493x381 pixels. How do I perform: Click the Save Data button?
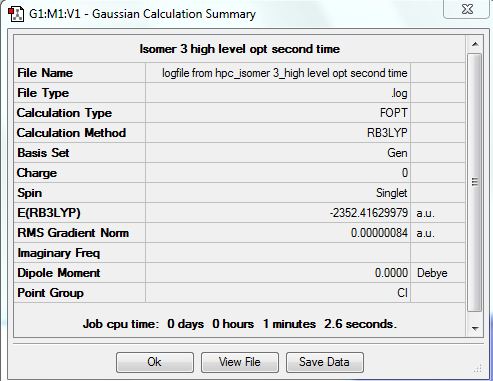[325, 362]
